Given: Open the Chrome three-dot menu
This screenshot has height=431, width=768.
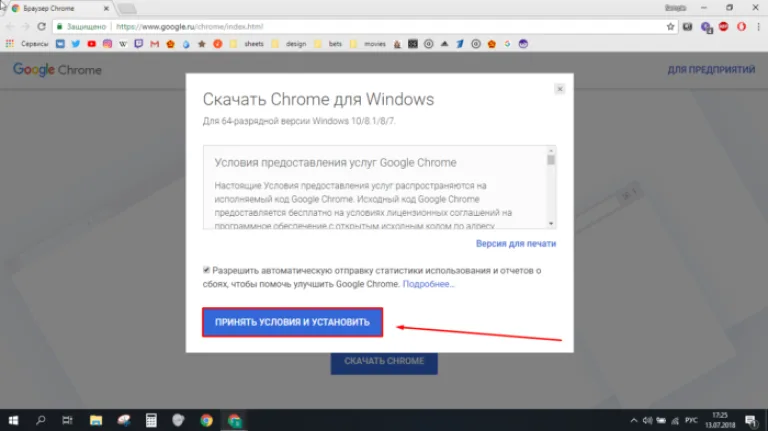Looking at the screenshot, I should tap(758, 26).
